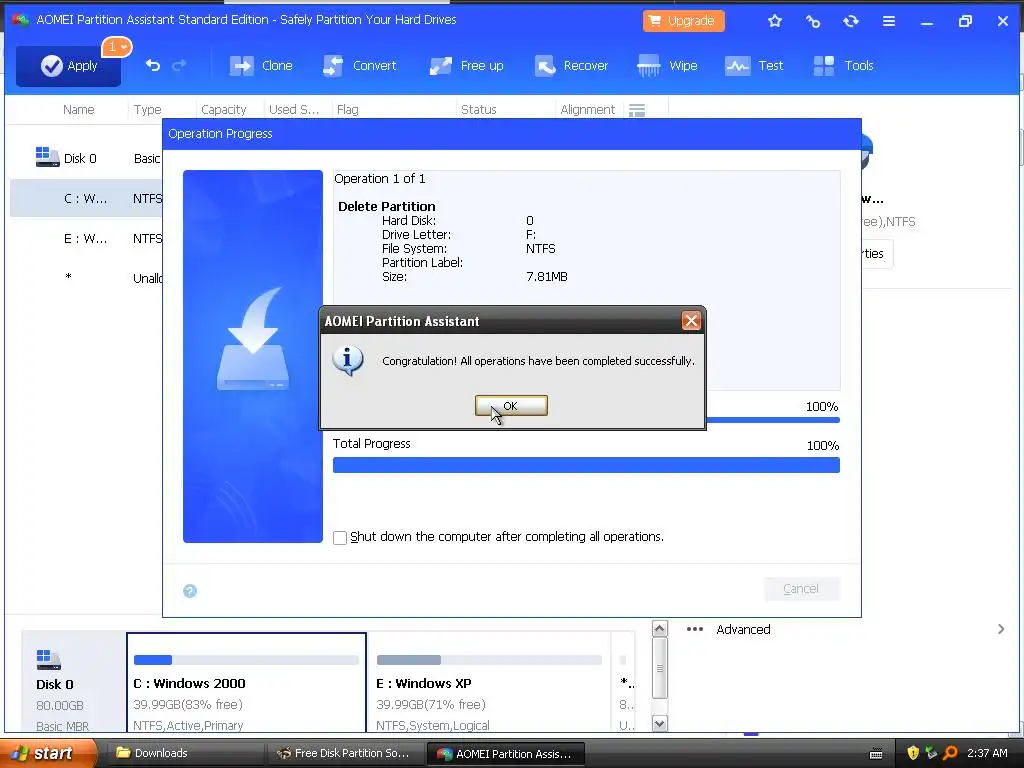Select the E: Windows XP partition block
The image size is (1024, 768).
coord(488,683)
